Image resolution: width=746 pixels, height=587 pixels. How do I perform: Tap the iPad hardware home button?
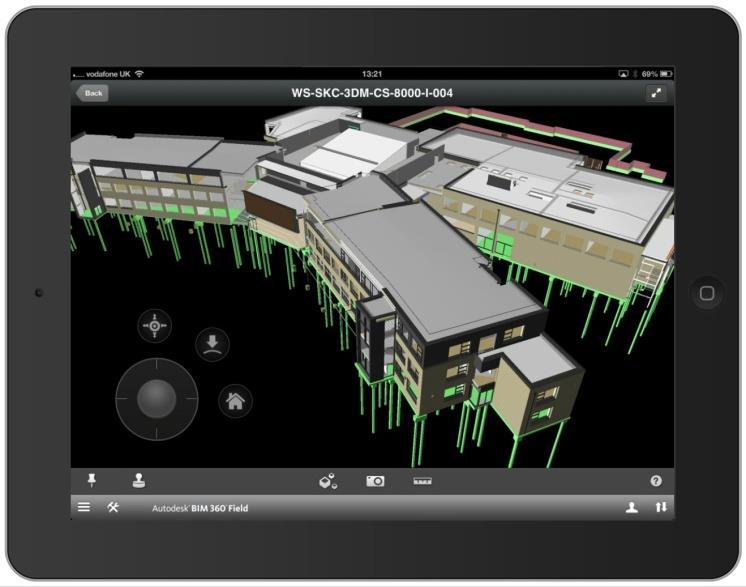tap(707, 293)
